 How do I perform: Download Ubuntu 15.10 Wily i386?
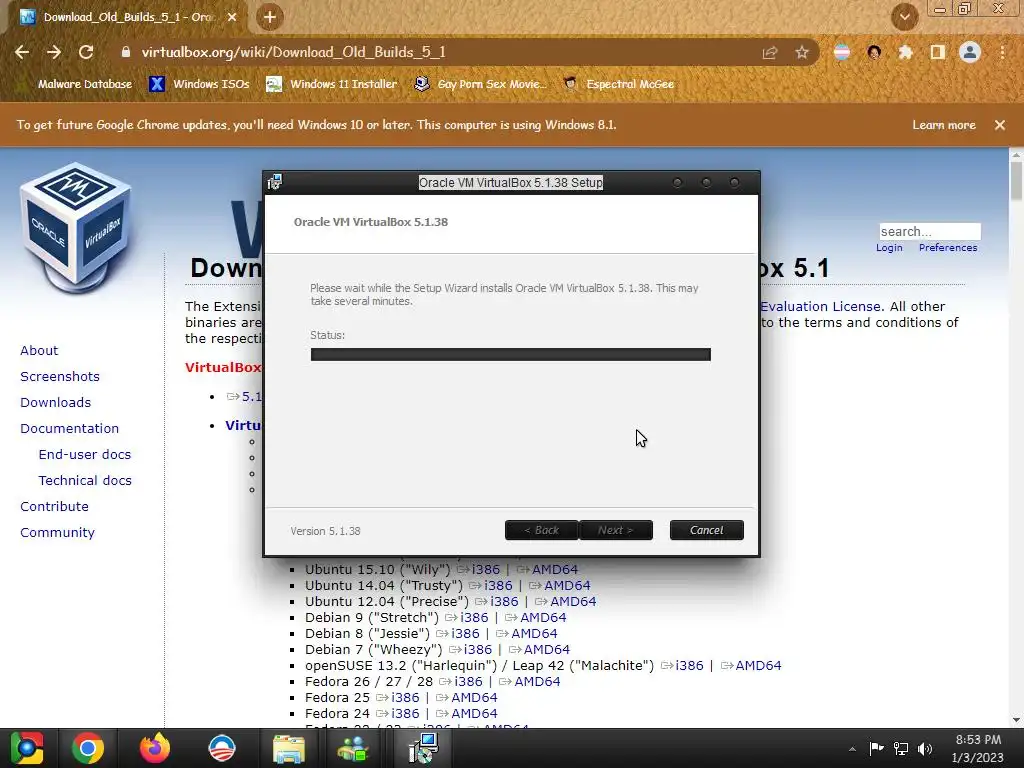click(x=485, y=569)
